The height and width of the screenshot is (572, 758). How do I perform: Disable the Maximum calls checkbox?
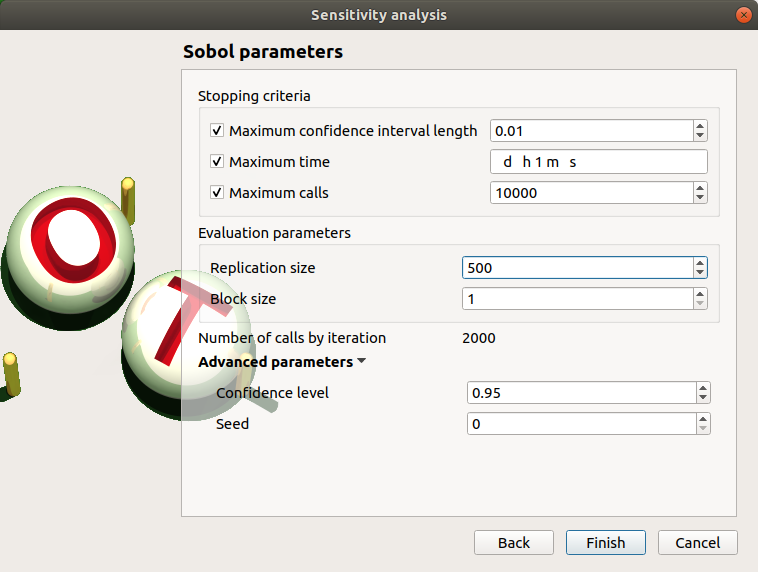click(217, 193)
